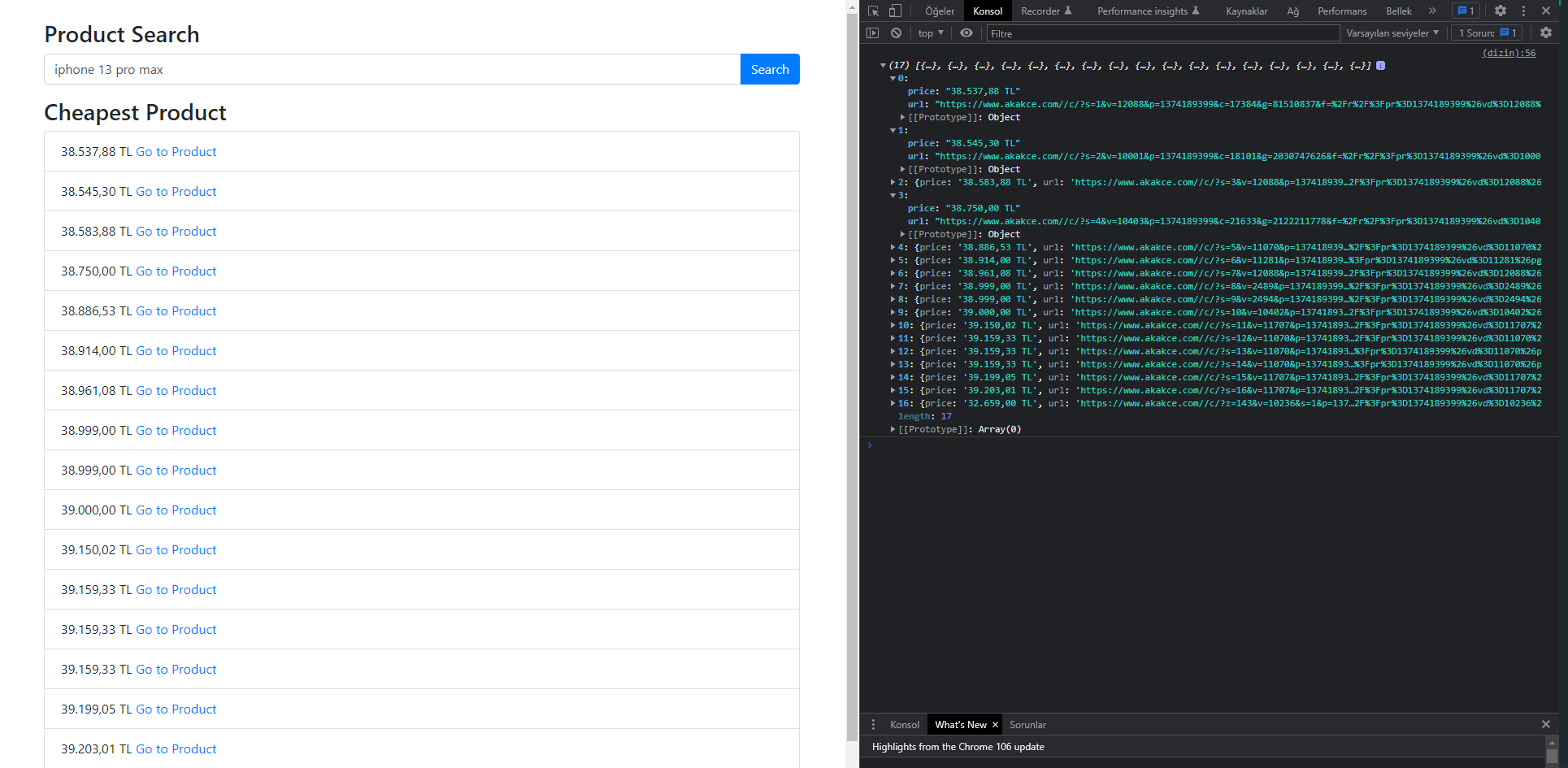Open the top frame context dropdown
The height and width of the screenshot is (768, 1568).
coord(930,33)
